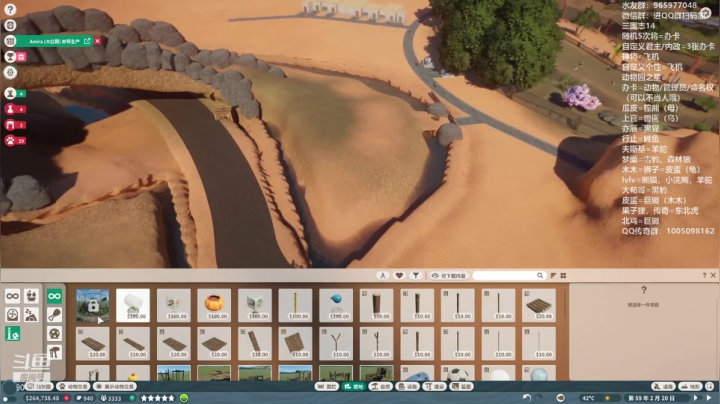
Task: Select the blue teardrop feeder item
Action: click(336, 305)
